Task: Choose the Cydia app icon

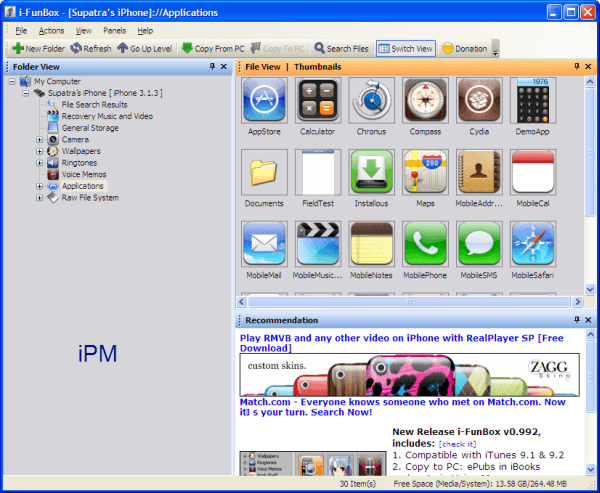Action: tap(479, 100)
